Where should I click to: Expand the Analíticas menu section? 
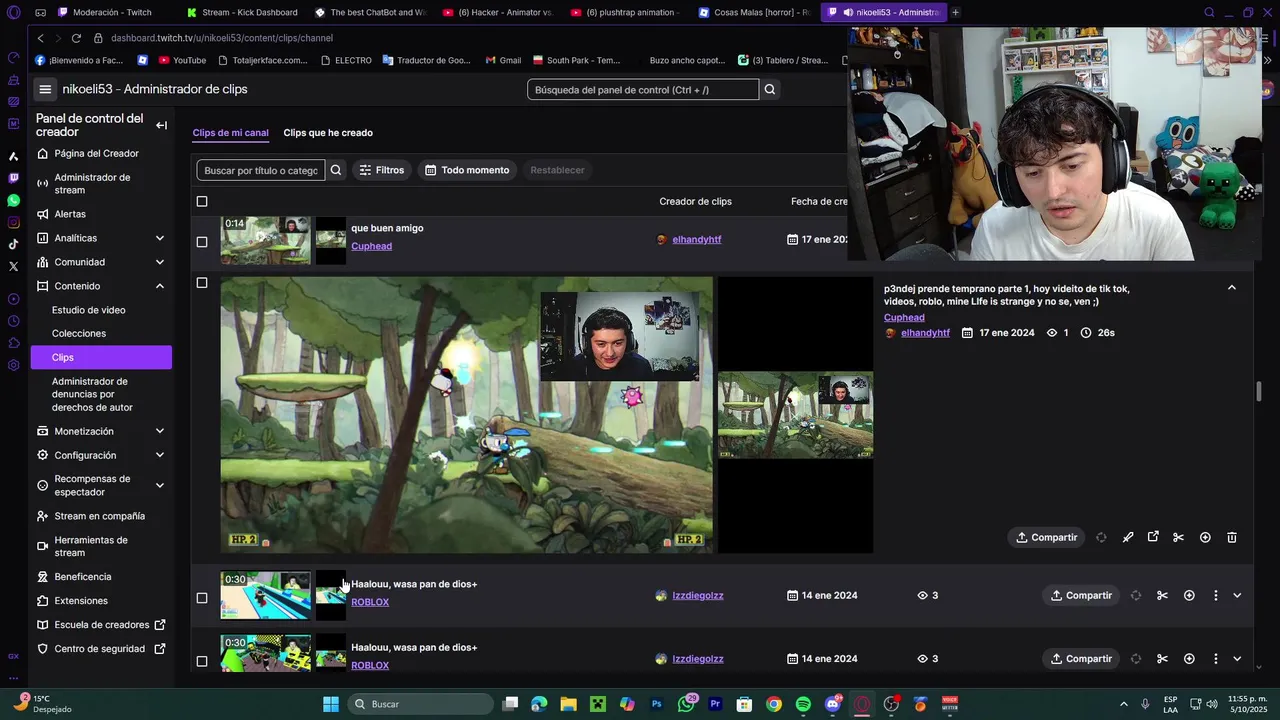pyautogui.click(x=160, y=238)
